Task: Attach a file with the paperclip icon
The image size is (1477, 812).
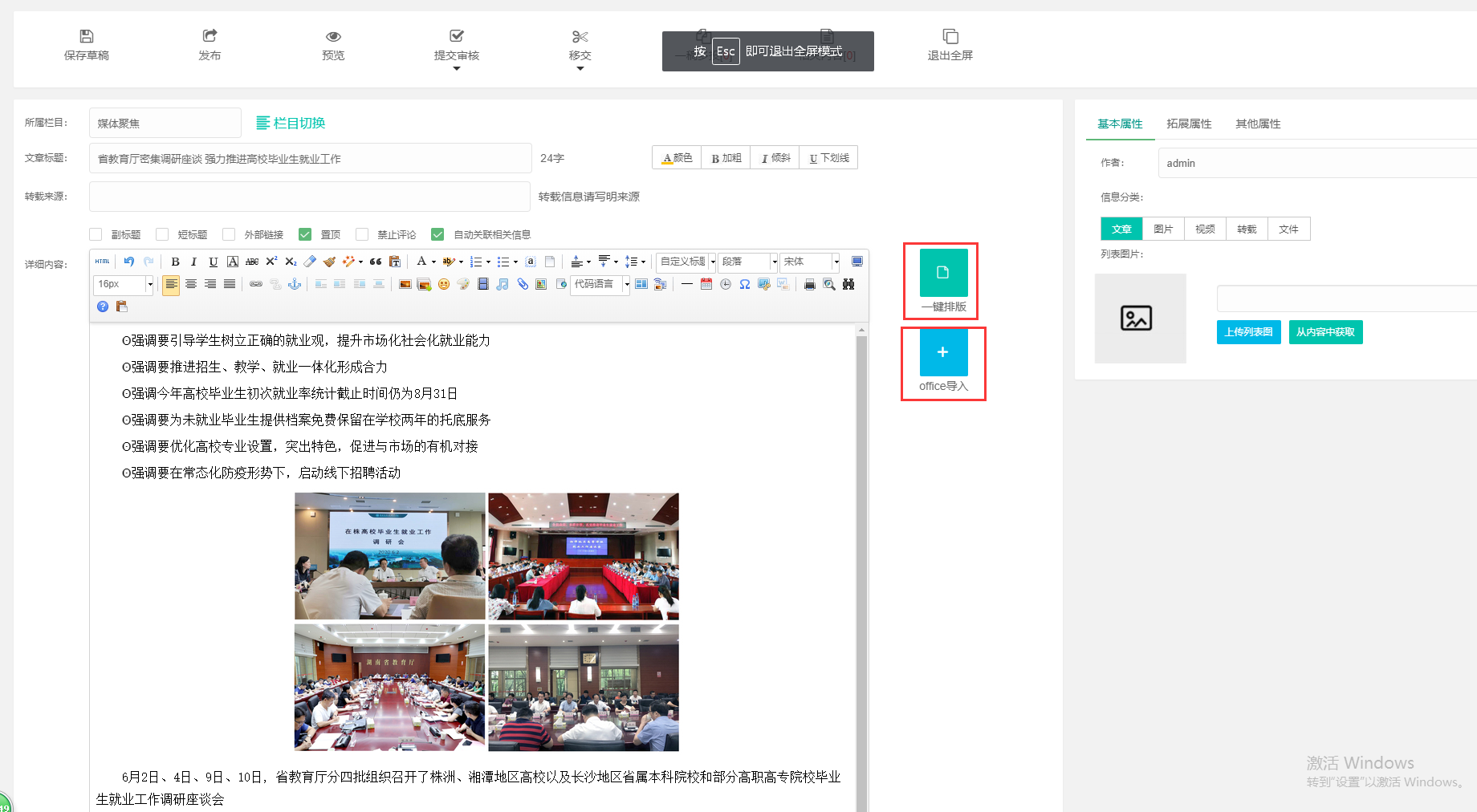Action: pyautogui.click(x=522, y=284)
